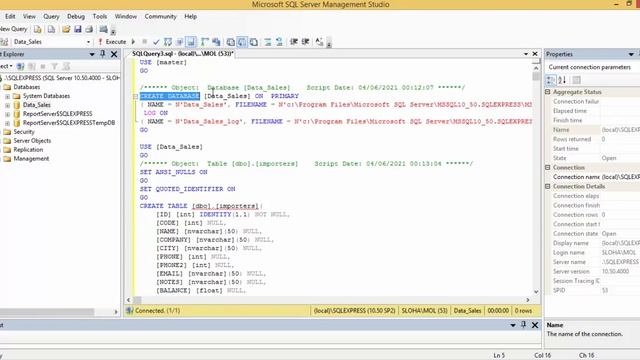Open the active files list dropdown arrow
Viewport: 640px width, 360px height.
pos(526,54)
